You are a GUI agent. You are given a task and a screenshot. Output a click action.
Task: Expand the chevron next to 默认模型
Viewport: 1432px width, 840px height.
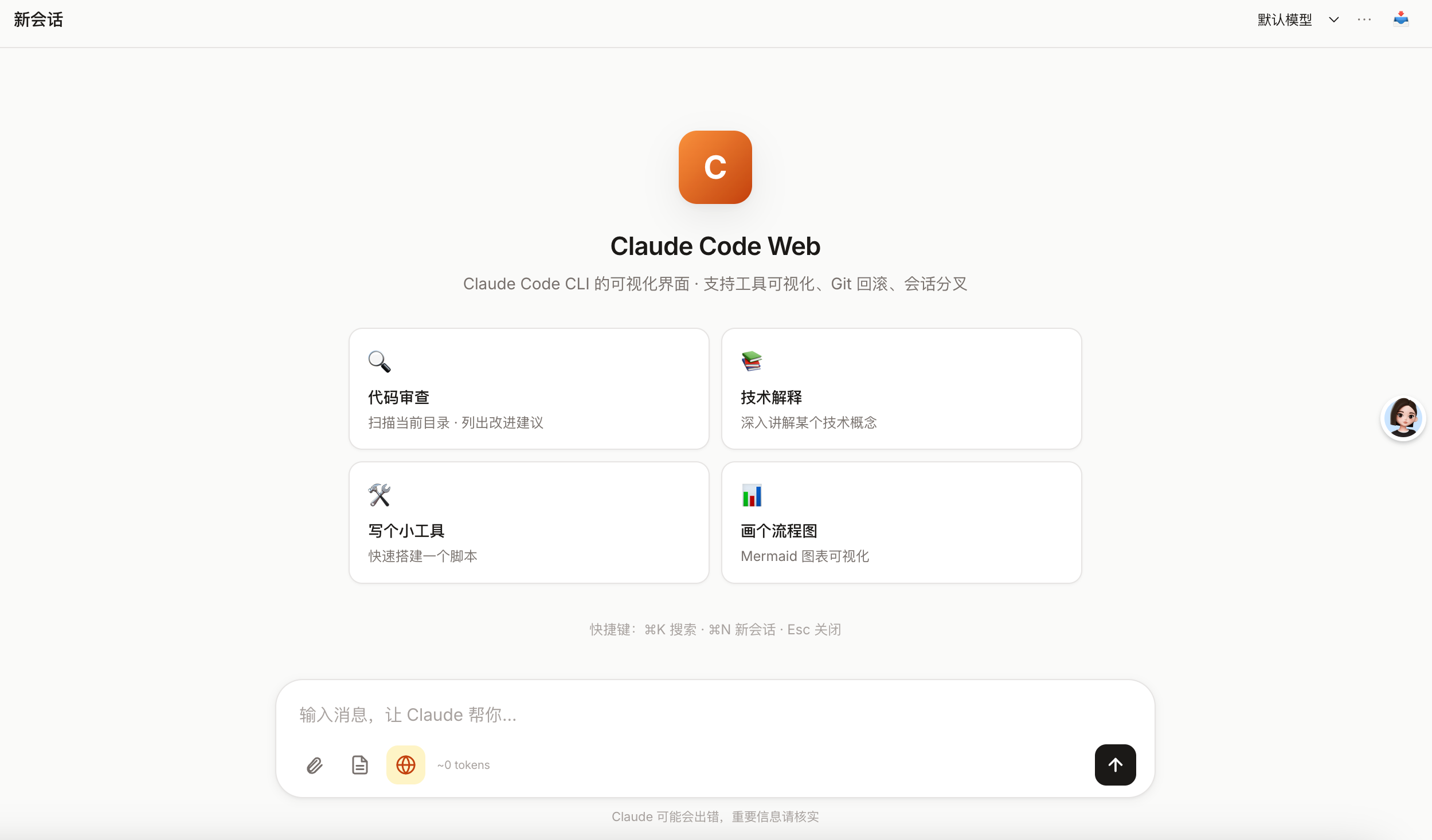tap(1334, 20)
